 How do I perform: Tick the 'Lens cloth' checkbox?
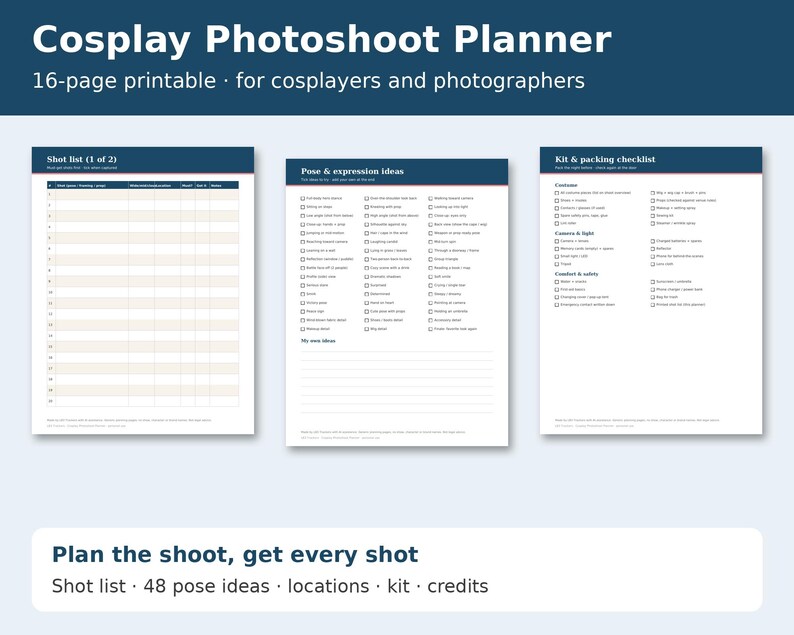point(653,264)
